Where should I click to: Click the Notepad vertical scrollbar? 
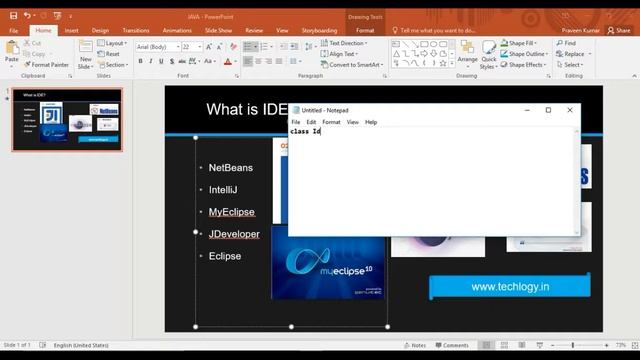point(577,181)
